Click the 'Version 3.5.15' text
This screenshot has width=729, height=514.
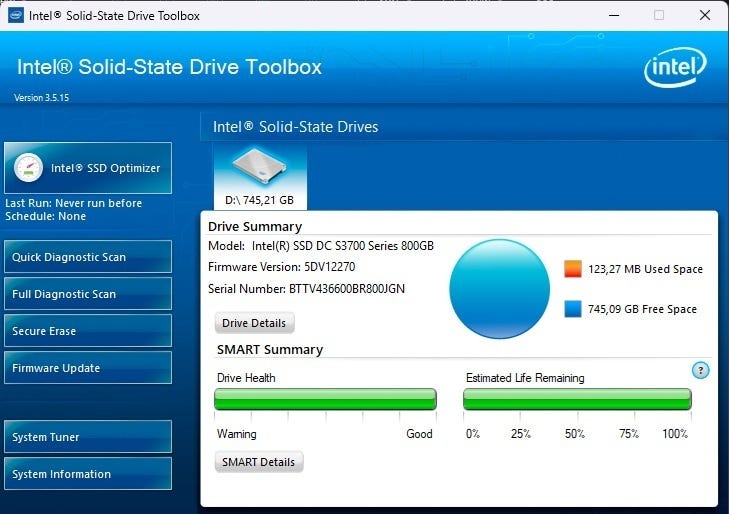(x=41, y=98)
